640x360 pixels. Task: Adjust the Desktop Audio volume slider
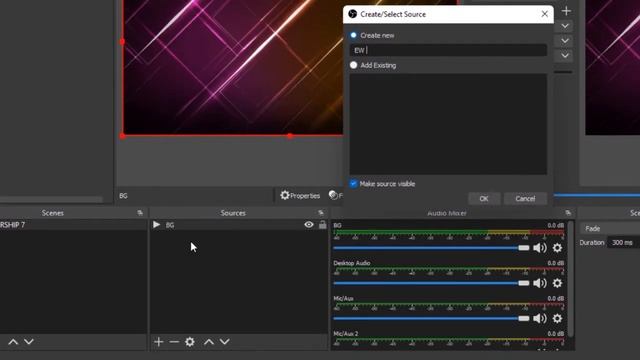point(431,283)
